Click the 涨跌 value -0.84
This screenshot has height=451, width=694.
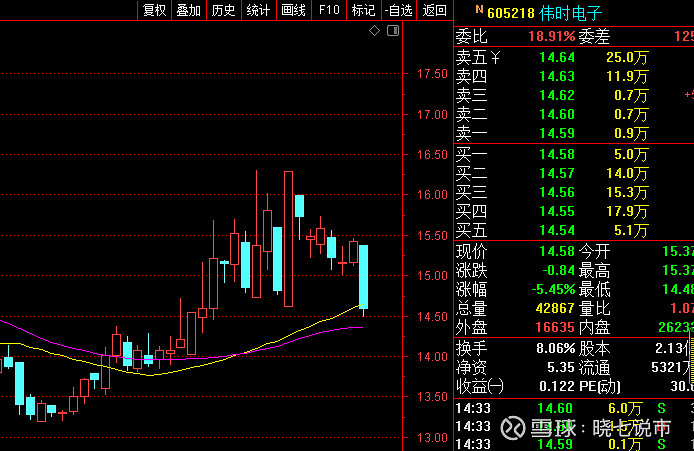pyautogui.click(x=558, y=270)
